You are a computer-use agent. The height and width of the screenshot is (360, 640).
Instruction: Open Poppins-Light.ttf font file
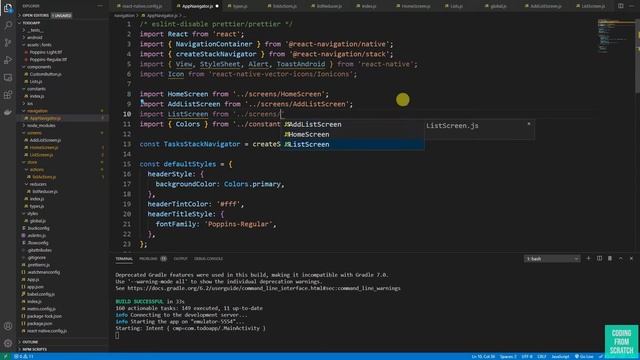click(46, 52)
